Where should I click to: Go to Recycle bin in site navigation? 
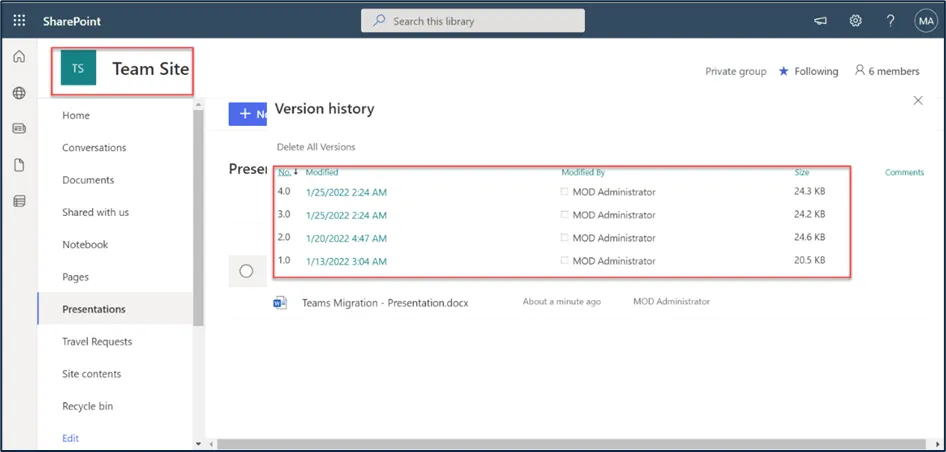coord(87,406)
